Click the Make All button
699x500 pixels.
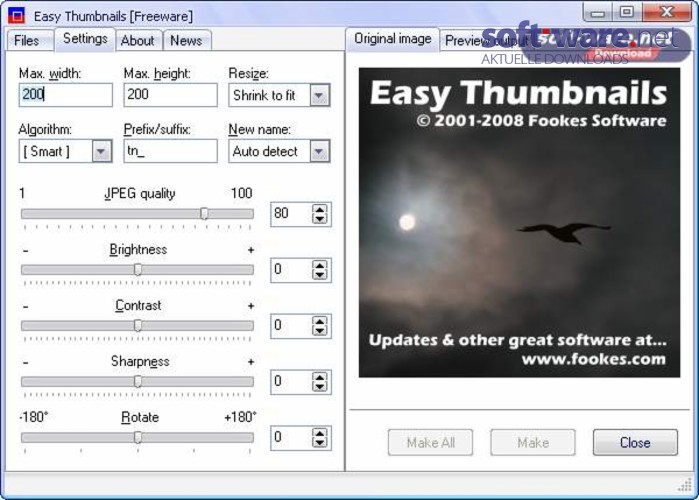(x=430, y=443)
